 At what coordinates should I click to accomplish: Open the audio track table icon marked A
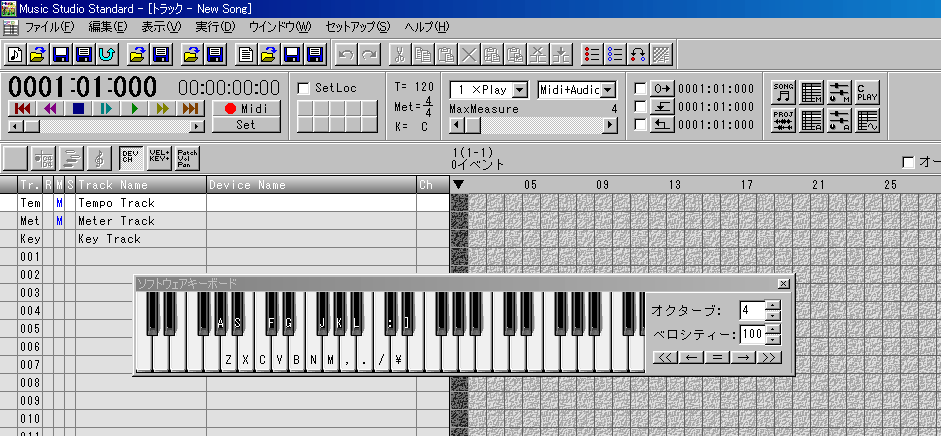(x=812, y=120)
